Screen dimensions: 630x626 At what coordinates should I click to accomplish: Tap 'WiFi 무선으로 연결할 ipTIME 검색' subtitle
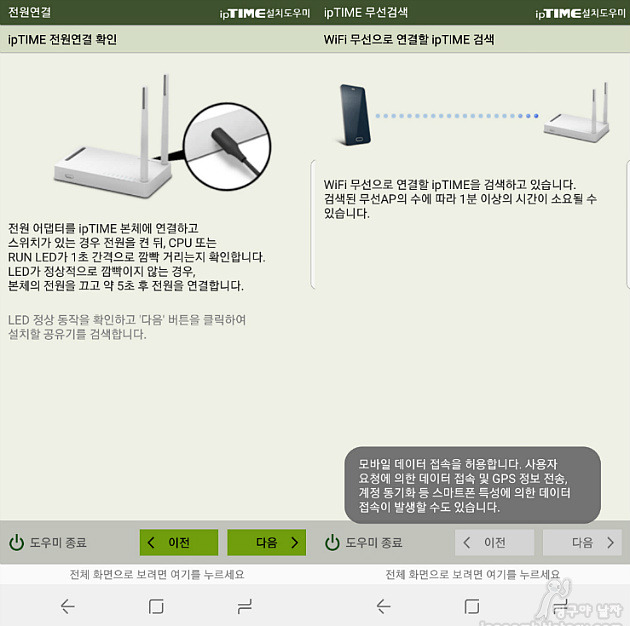click(409, 39)
